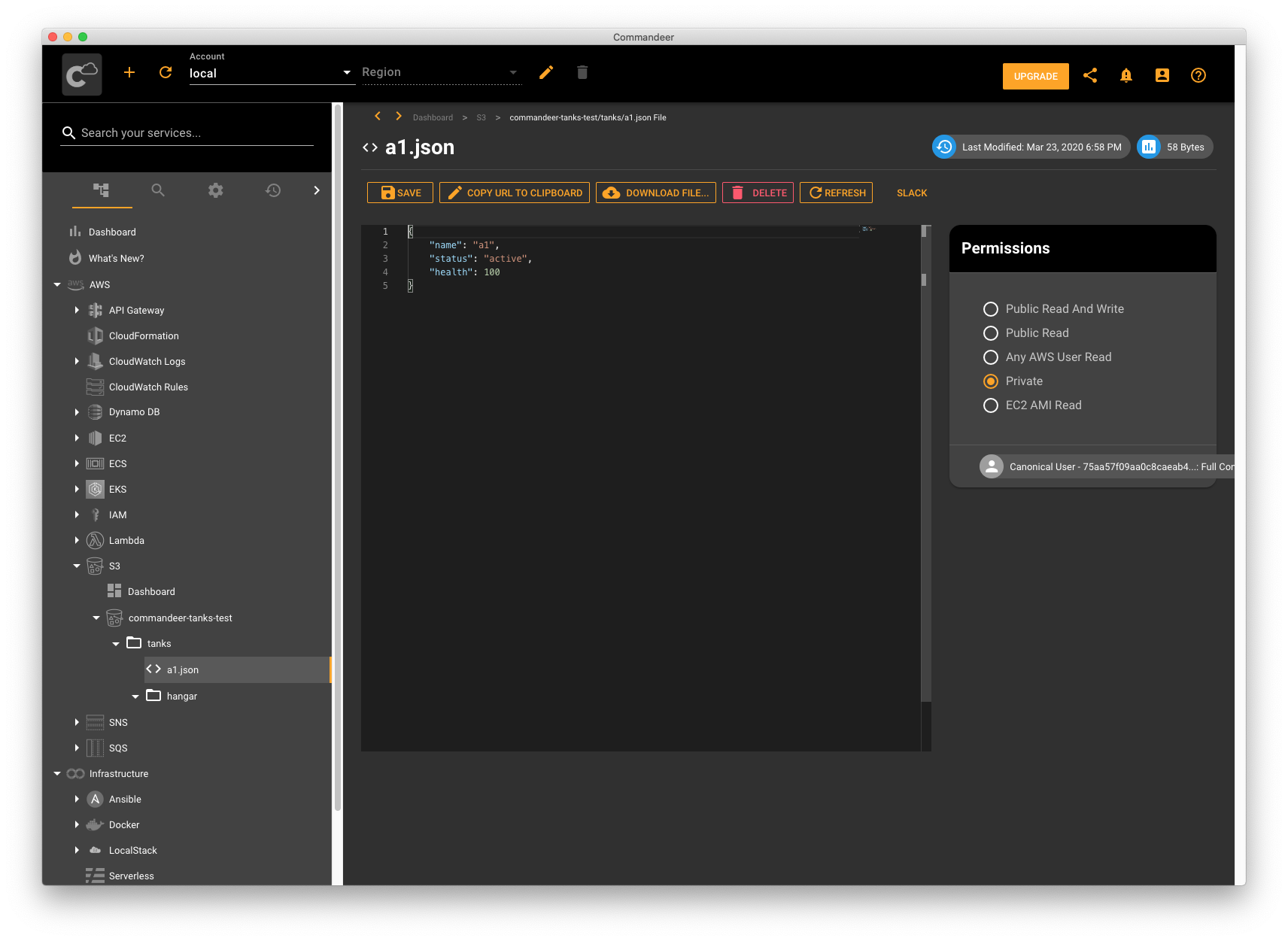
Task: Reload accounts with top refresh icon
Action: 166,72
